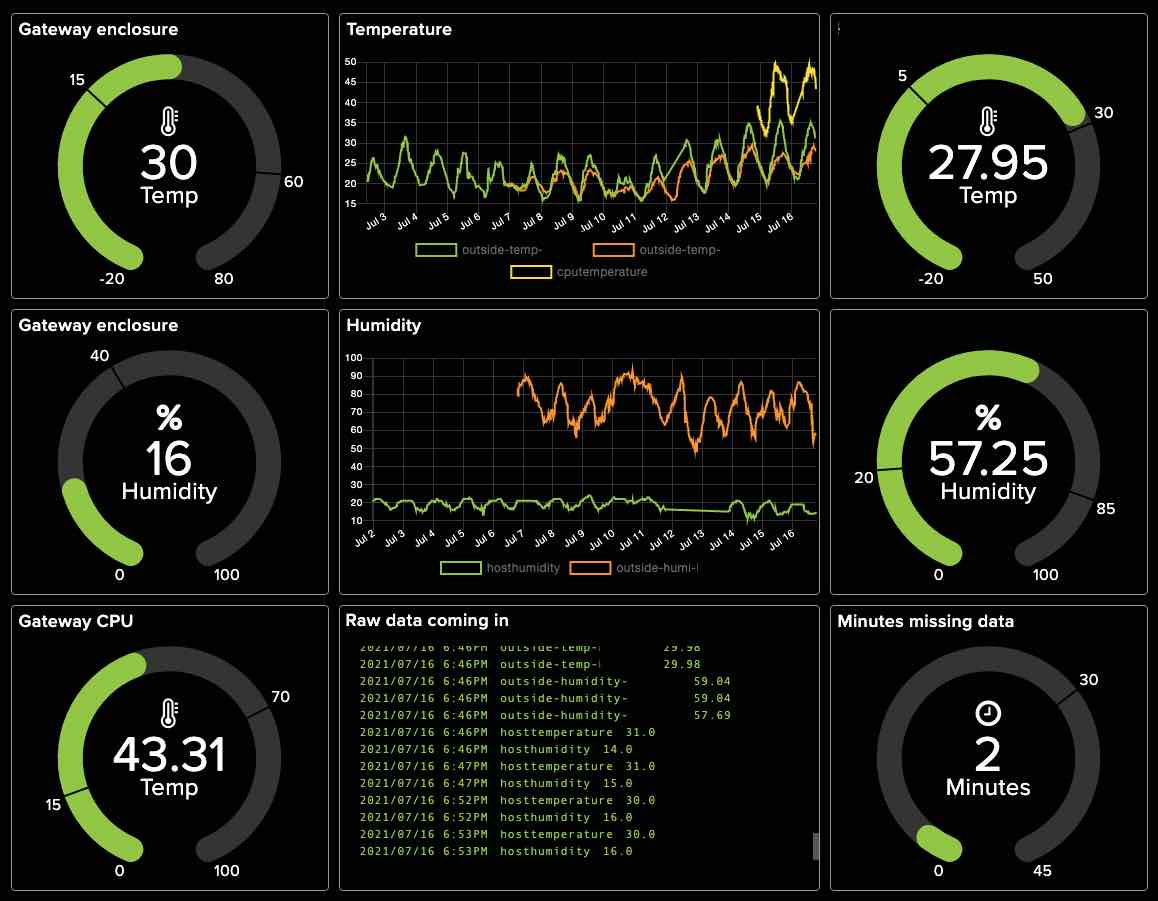Select 6:52PM hosthumidity 16.0 row
The width and height of the screenshot is (1158, 901).
click(496, 817)
